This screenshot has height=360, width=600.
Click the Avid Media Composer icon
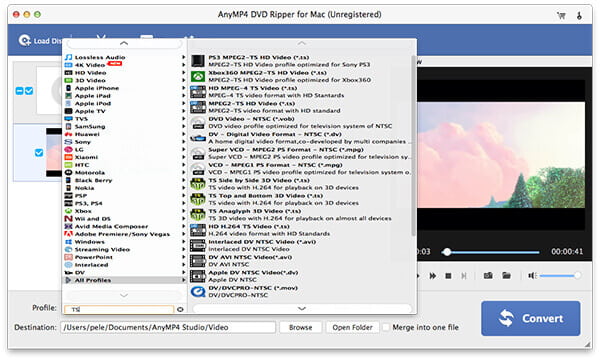point(68,226)
